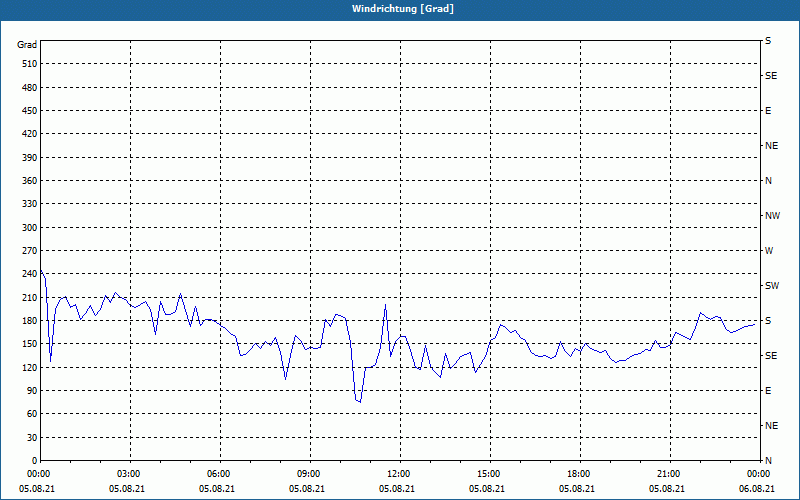This screenshot has width=800, height=500.
Task: Select the 240 y-axis label
Action: coord(30,274)
